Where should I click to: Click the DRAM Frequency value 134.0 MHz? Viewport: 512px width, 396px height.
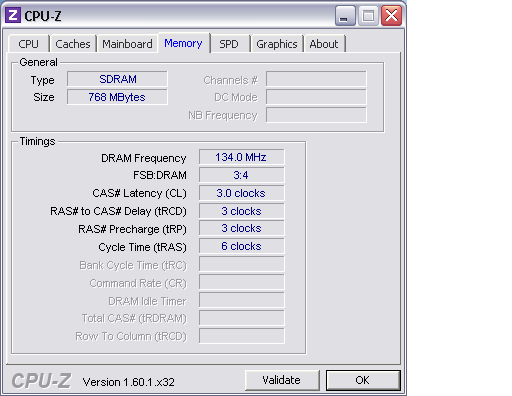pyautogui.click(x=242, y=157)
